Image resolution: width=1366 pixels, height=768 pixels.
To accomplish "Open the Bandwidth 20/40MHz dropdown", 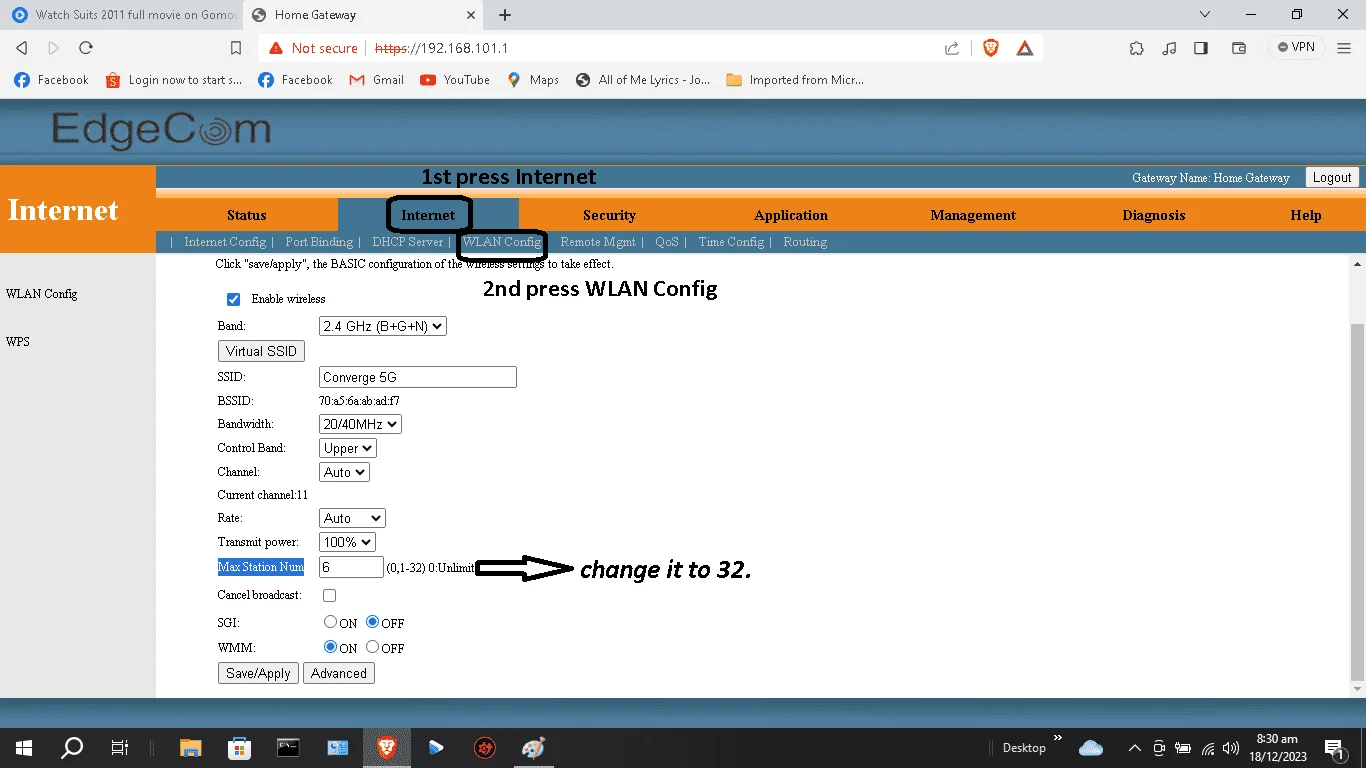I will (x=360, y=424).
